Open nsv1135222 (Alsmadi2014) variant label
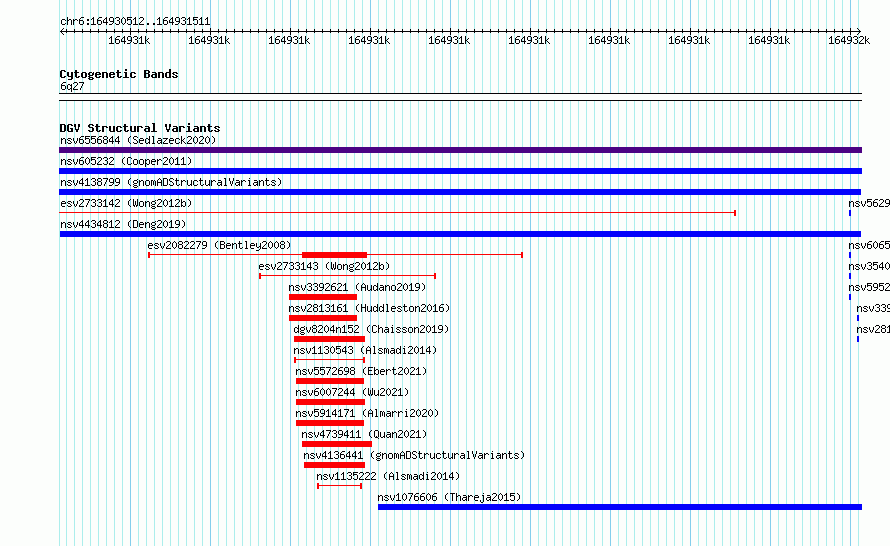 coord(388,476)
